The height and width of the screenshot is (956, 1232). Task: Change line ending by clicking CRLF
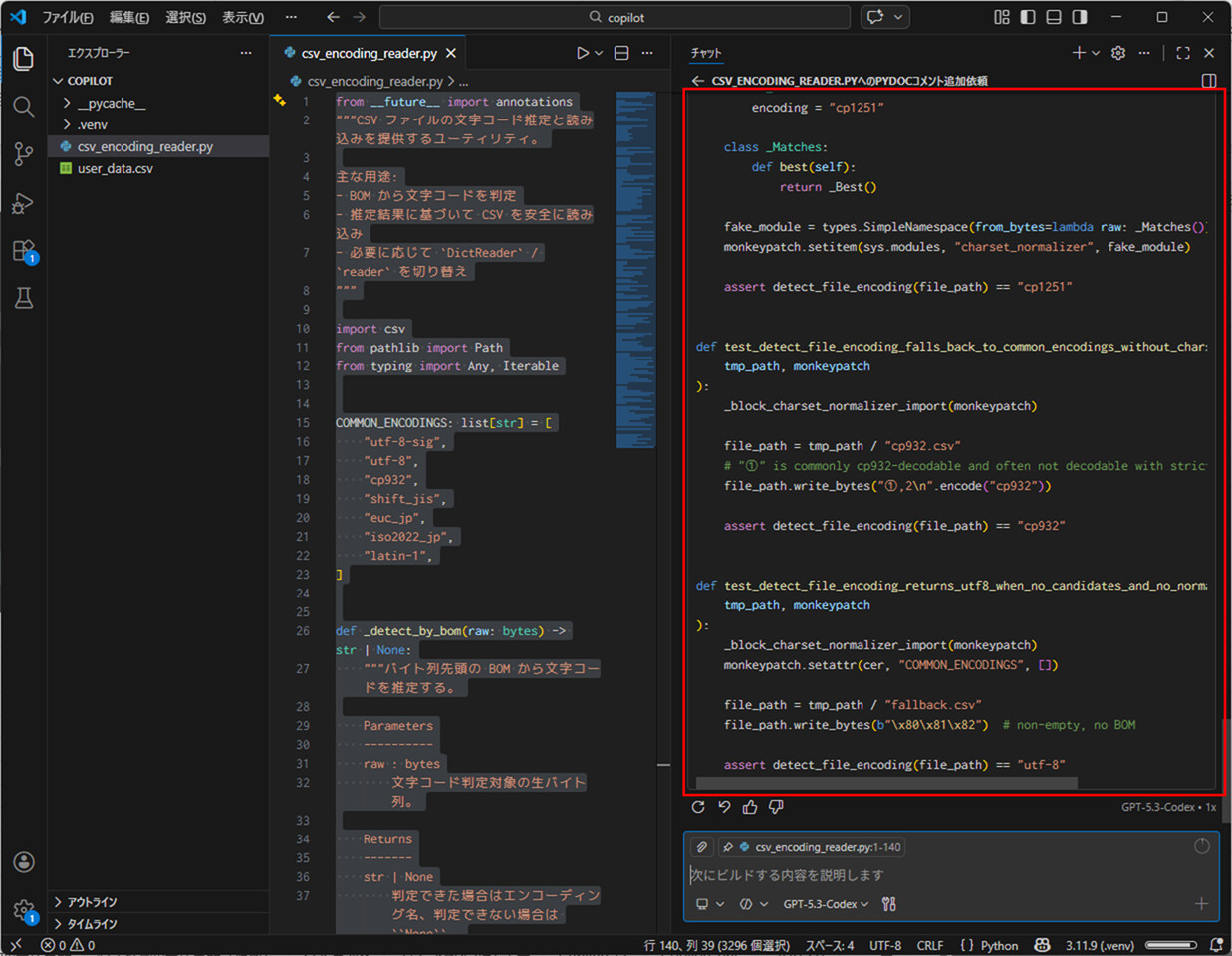tap(930, 945)
